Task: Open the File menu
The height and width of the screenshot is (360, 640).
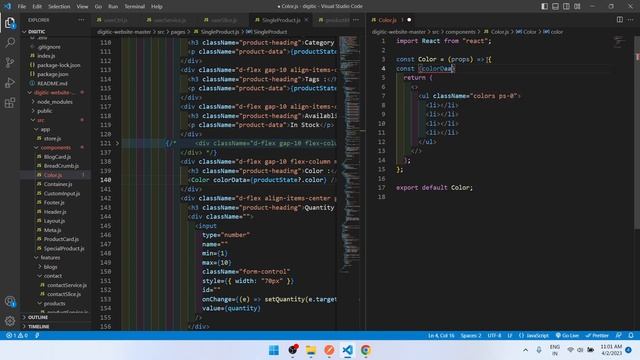Action: [x=22, y=7]
